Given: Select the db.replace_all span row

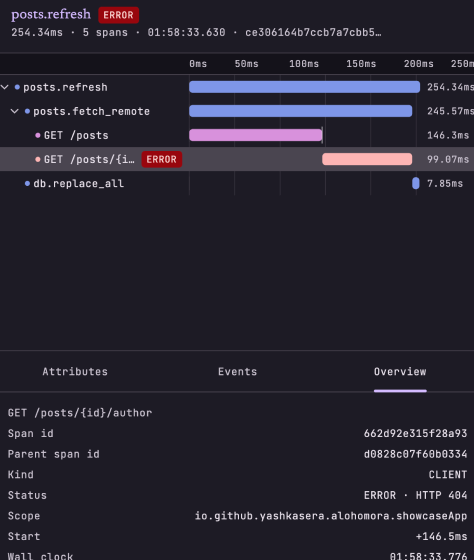Looking at the screenshot, I should click(237, 184).
